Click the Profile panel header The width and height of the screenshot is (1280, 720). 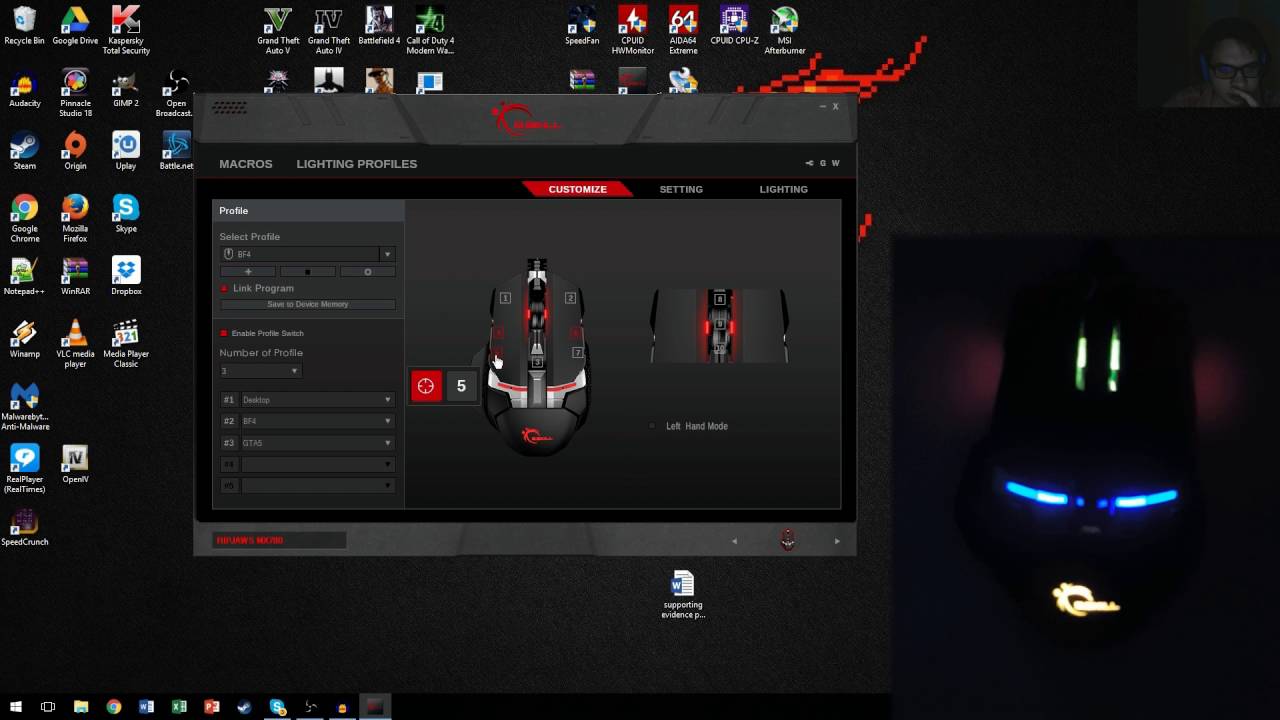(308, 211)
